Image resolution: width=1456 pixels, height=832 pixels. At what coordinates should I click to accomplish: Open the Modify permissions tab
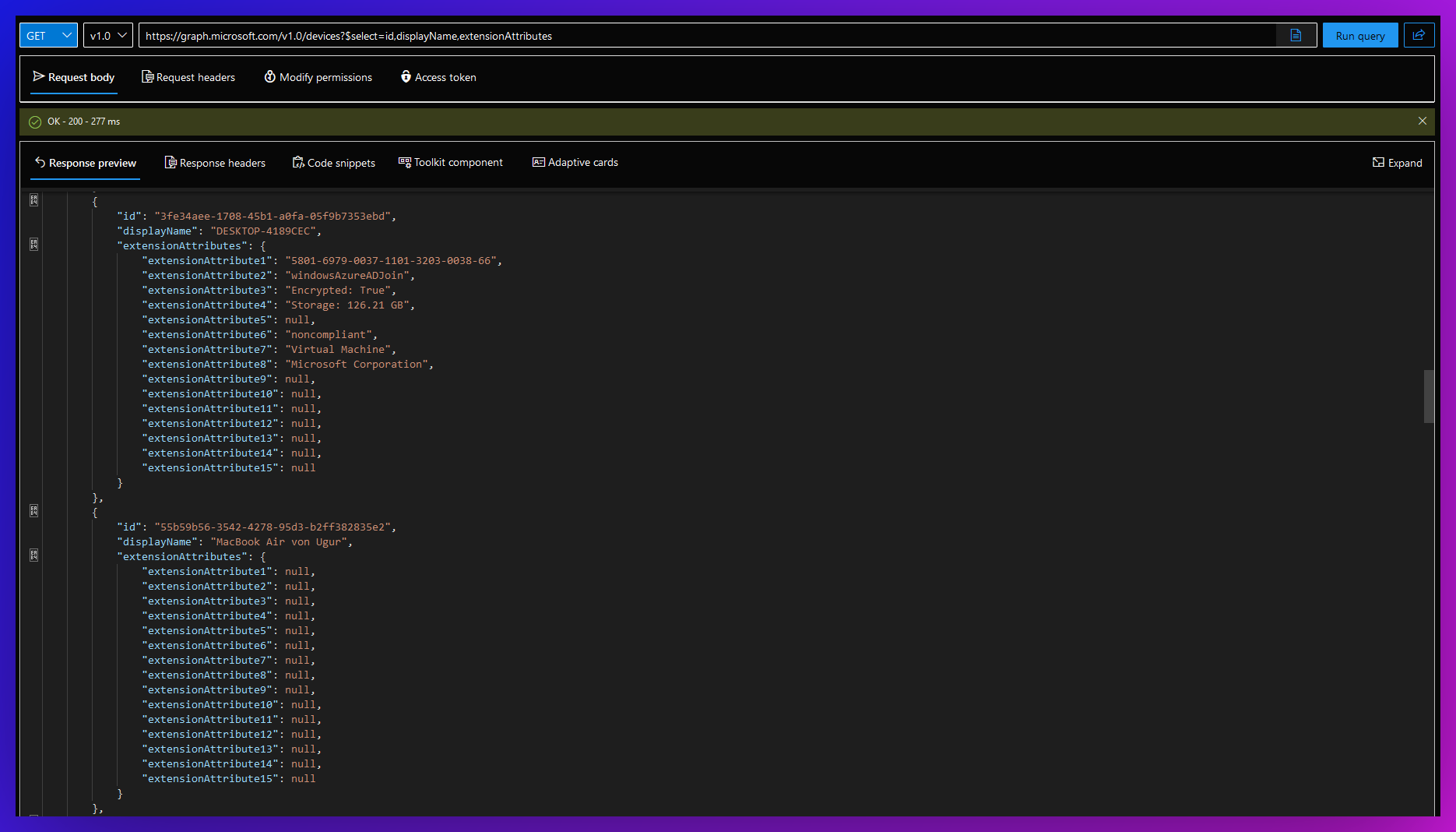pos(318,77)
